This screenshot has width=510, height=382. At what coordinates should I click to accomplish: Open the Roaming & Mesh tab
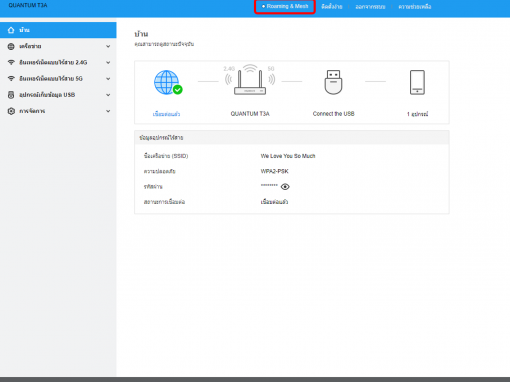[285, 7]
